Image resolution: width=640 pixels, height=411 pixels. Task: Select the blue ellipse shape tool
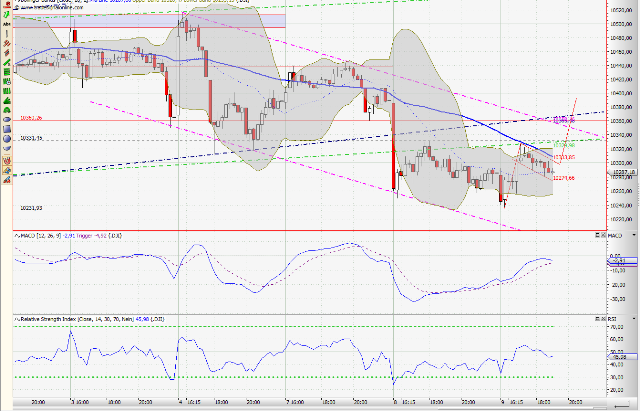point(7,119)
